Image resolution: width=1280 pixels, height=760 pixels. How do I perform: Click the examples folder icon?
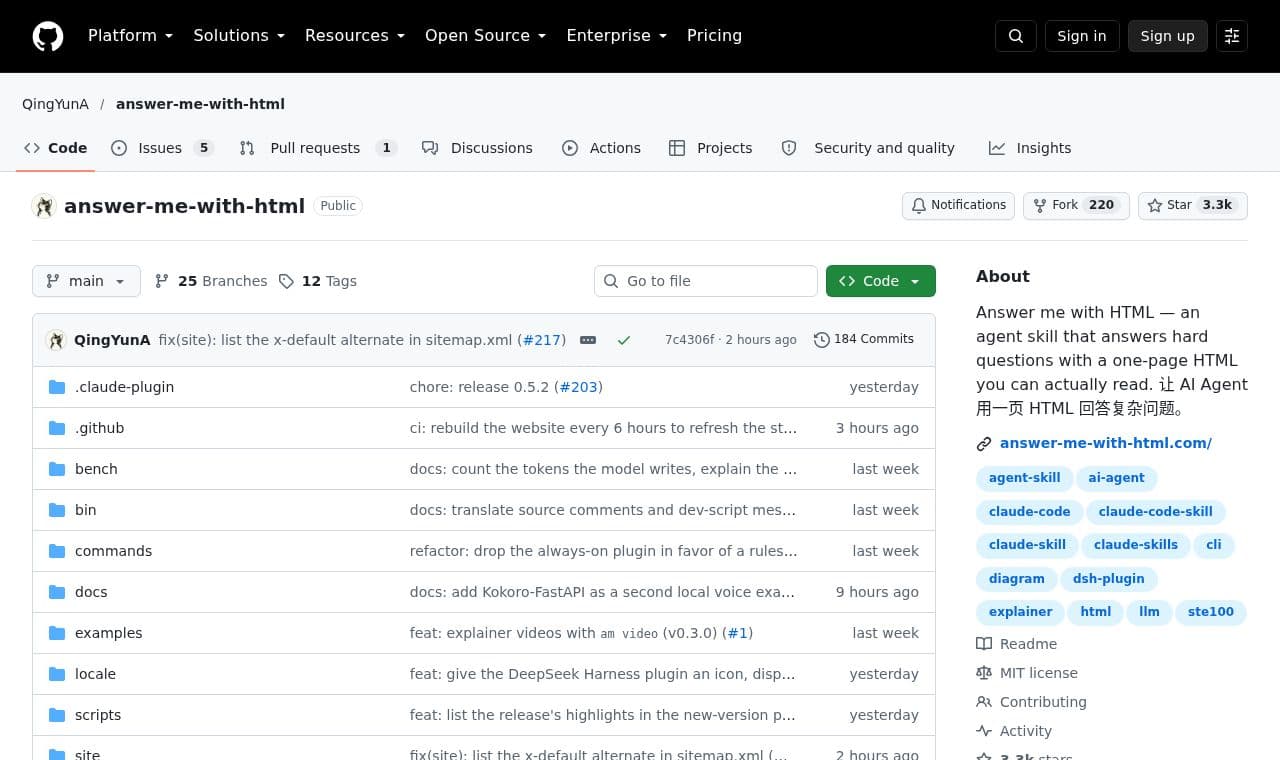coord(57,633)
